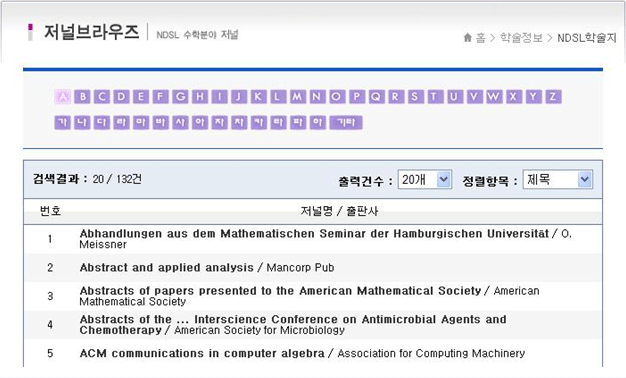Viewport: 626px width, 378px height.
Task: Filter journals by Korean 라 button
Action: pyautogui.click(x=121, y=123)
